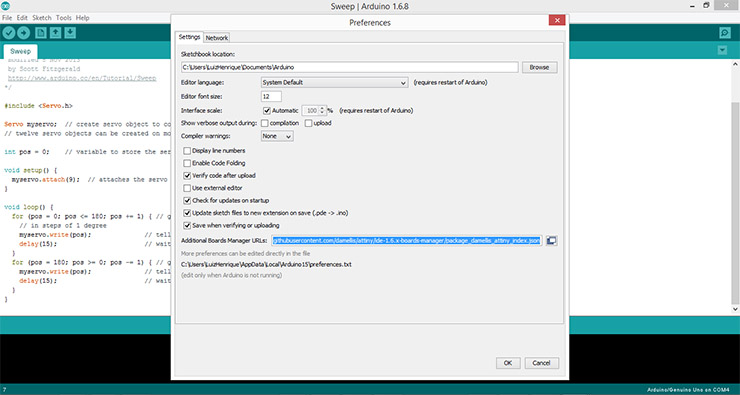The width and height of the screenshot is (740, 395).
Task: Open the Editor language dropdown
Action: (x=334, y=83)
